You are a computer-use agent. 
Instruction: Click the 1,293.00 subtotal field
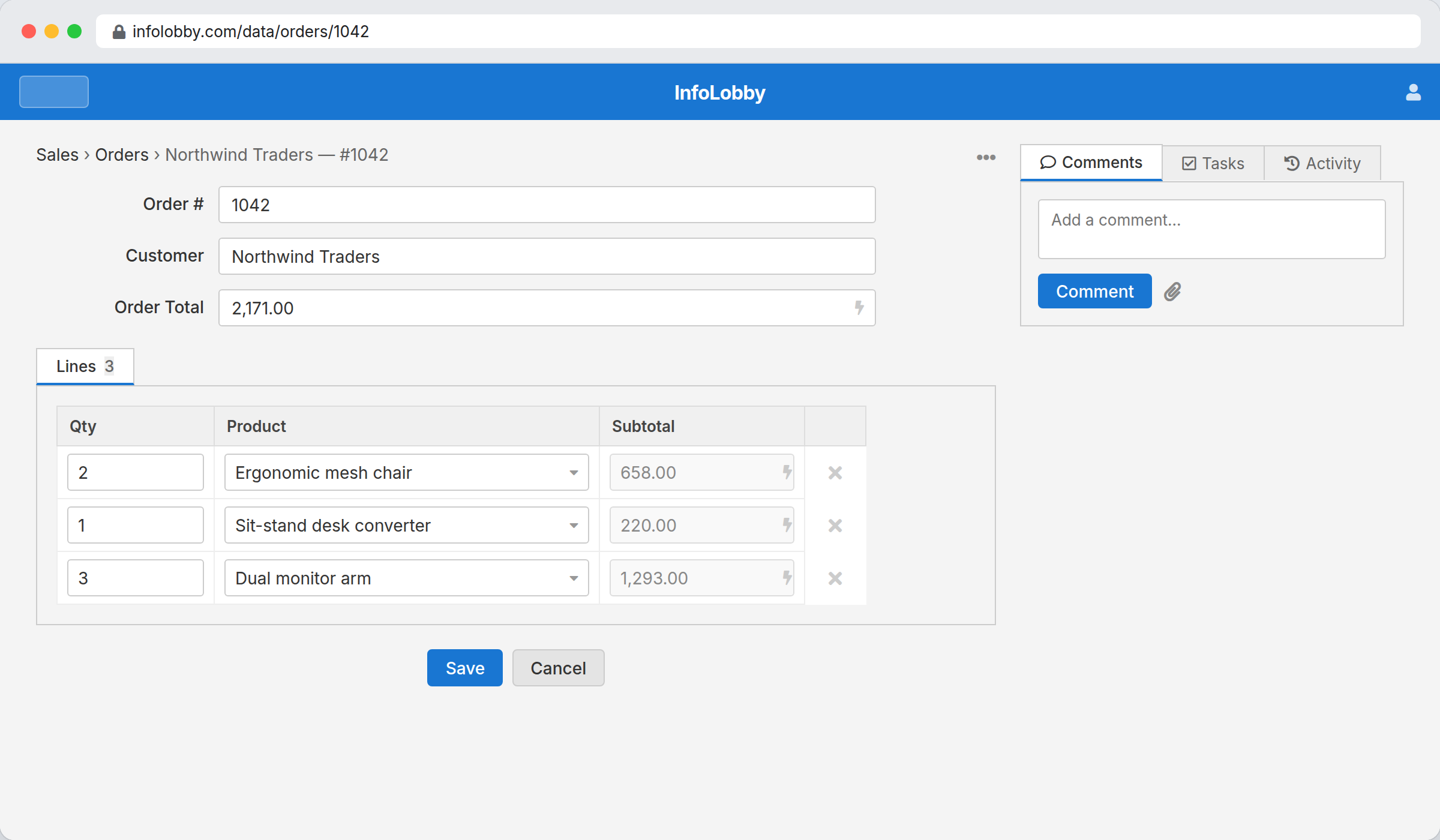pyautogui.click(x=701, y=578)
